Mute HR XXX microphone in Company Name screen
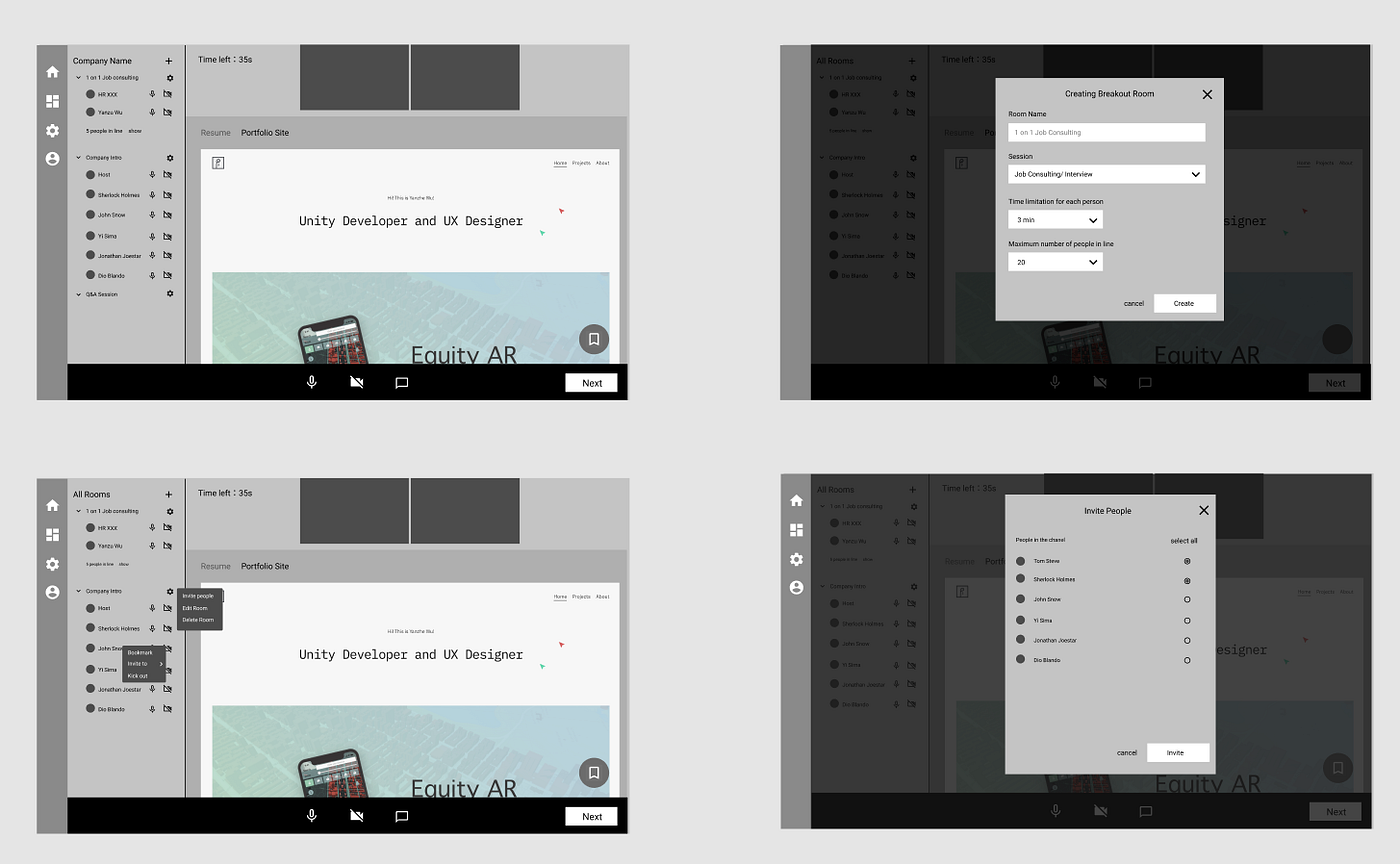1400x864 pixels. click(152, 94)
